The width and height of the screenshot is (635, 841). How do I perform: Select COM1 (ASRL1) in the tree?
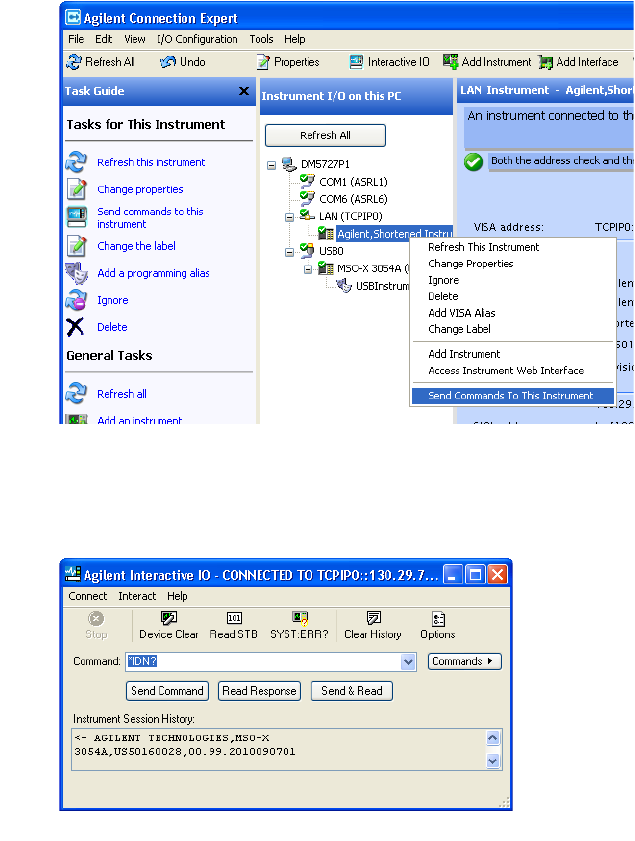[x=353, y=182]
